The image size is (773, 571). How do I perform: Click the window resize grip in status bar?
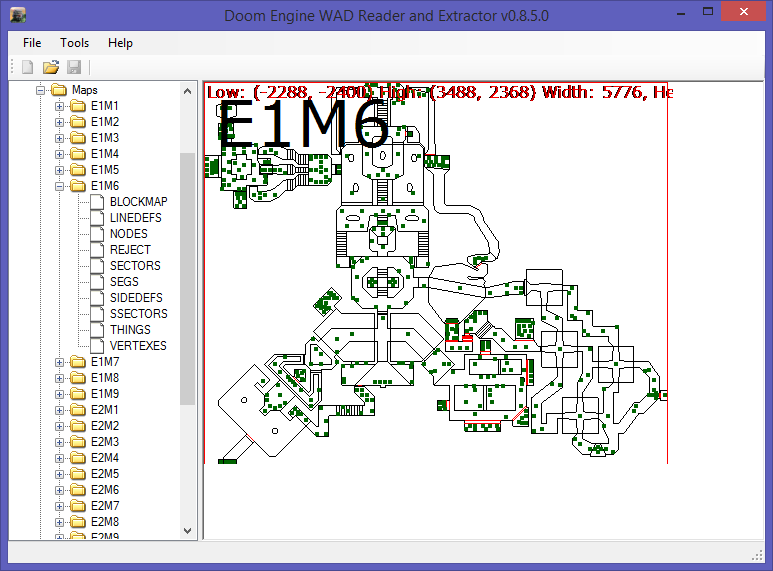[x=757, y=556]
